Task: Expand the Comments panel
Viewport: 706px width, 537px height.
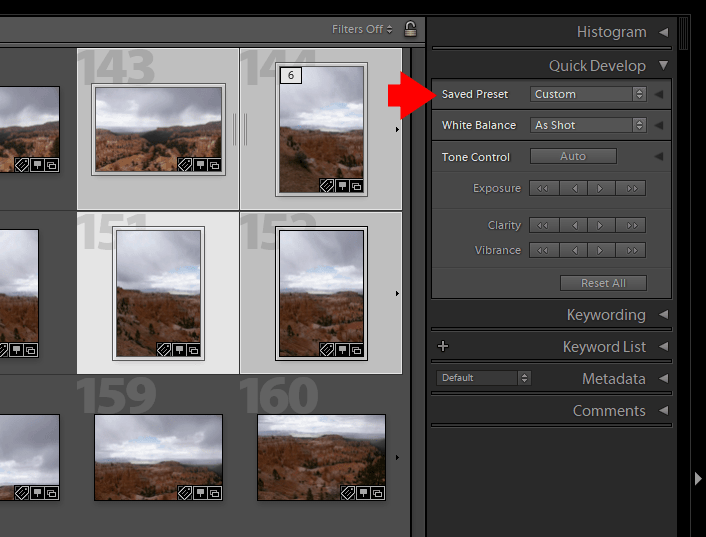Action: tap(663, 411)
